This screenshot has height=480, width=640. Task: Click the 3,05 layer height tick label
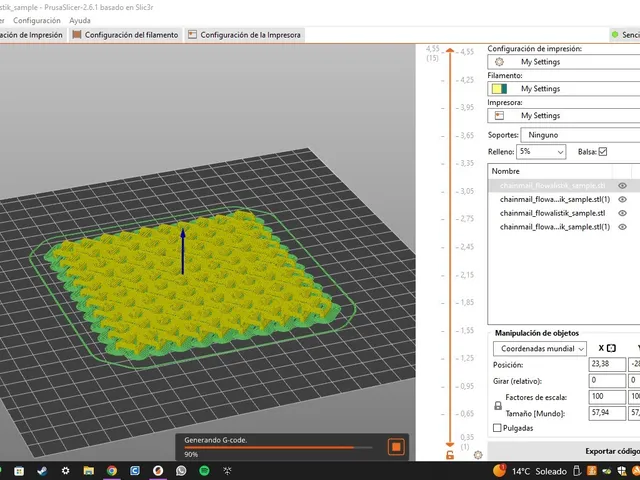(467, 191)
